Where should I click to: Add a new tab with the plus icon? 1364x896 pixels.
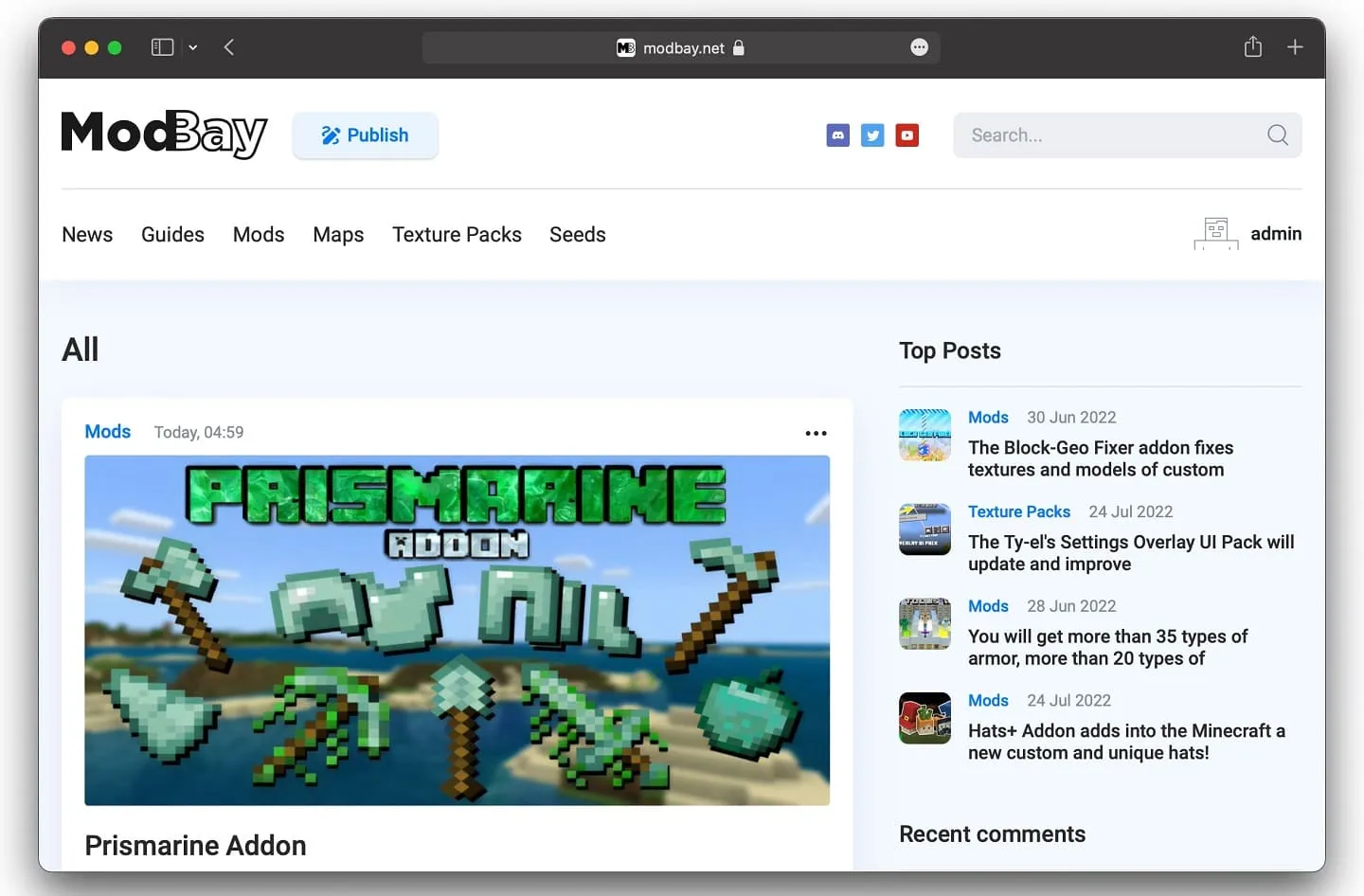pos(1295,47)
